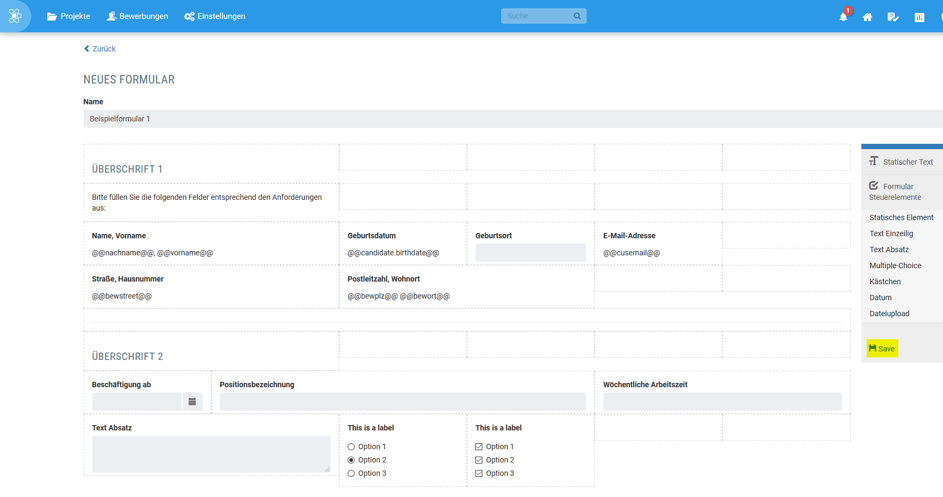Click the Statischer Text icon
The height and width of the screenshot is (497, 943).
point(873,161)
